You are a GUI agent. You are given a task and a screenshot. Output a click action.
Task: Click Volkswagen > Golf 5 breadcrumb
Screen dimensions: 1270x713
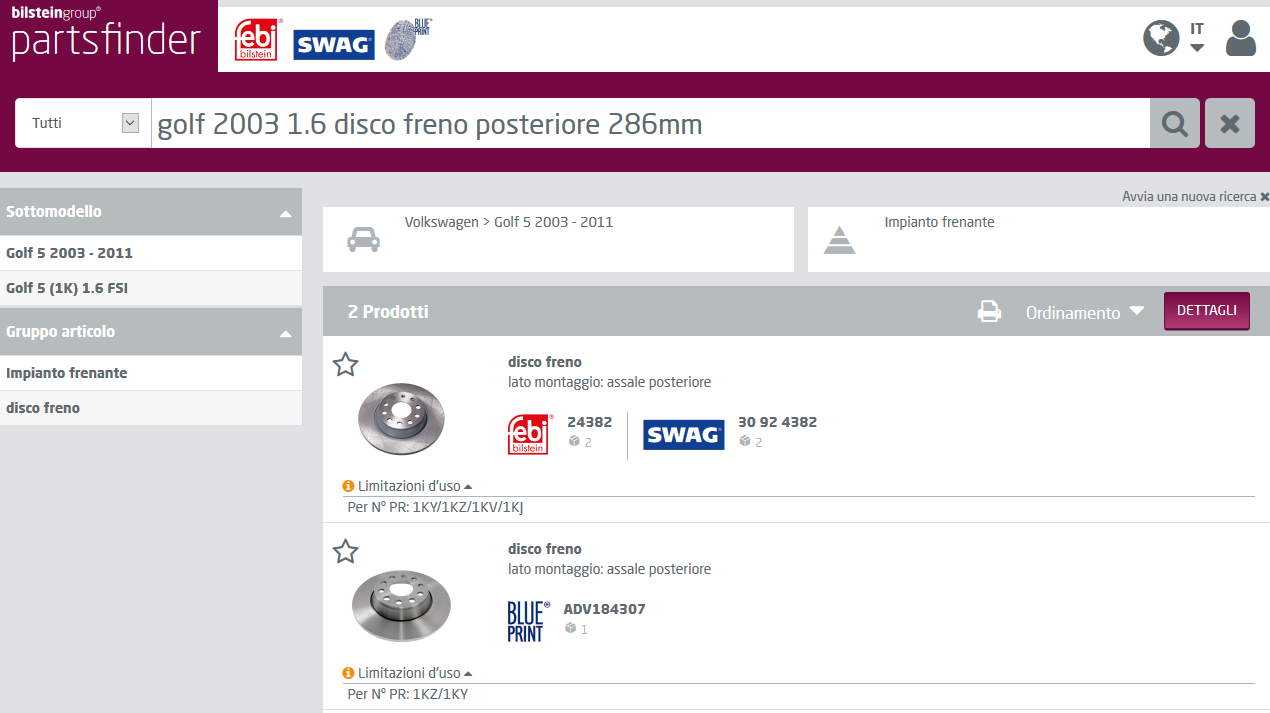[508, 222]
